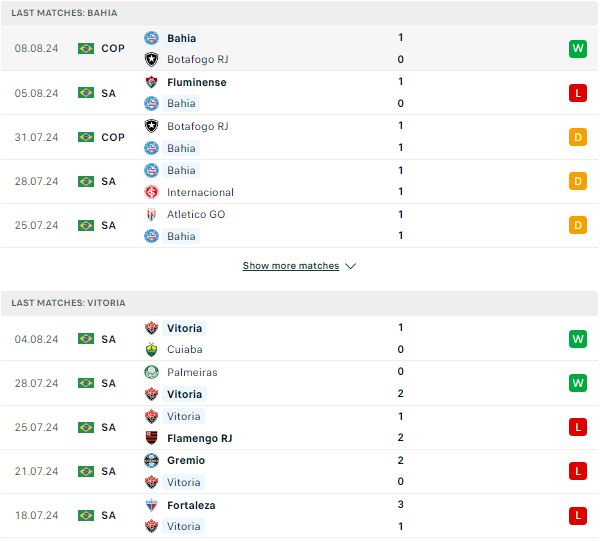Click Palmeiras club crest
This screenshot has width=608, height=541.
pyautogui.click(x=152, y=372)
